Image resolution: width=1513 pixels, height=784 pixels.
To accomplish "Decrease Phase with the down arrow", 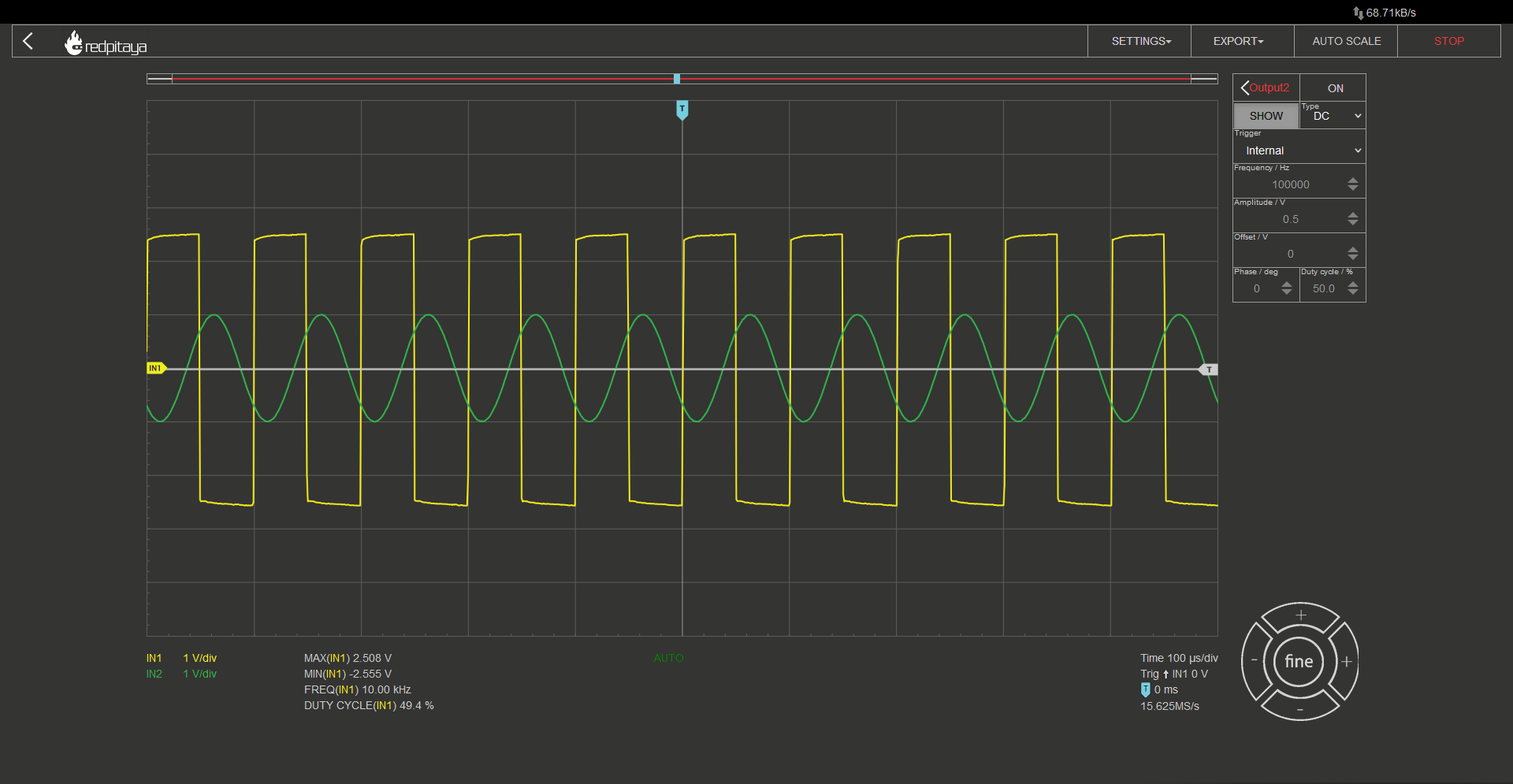I will [1287, 292].
